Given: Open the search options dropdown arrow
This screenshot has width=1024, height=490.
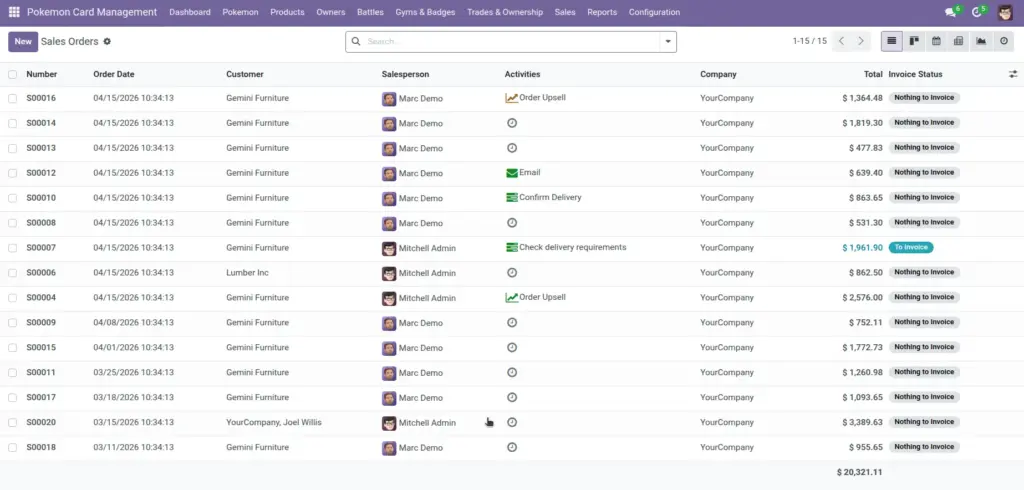Looking at the screenshot, I should 668,42.
